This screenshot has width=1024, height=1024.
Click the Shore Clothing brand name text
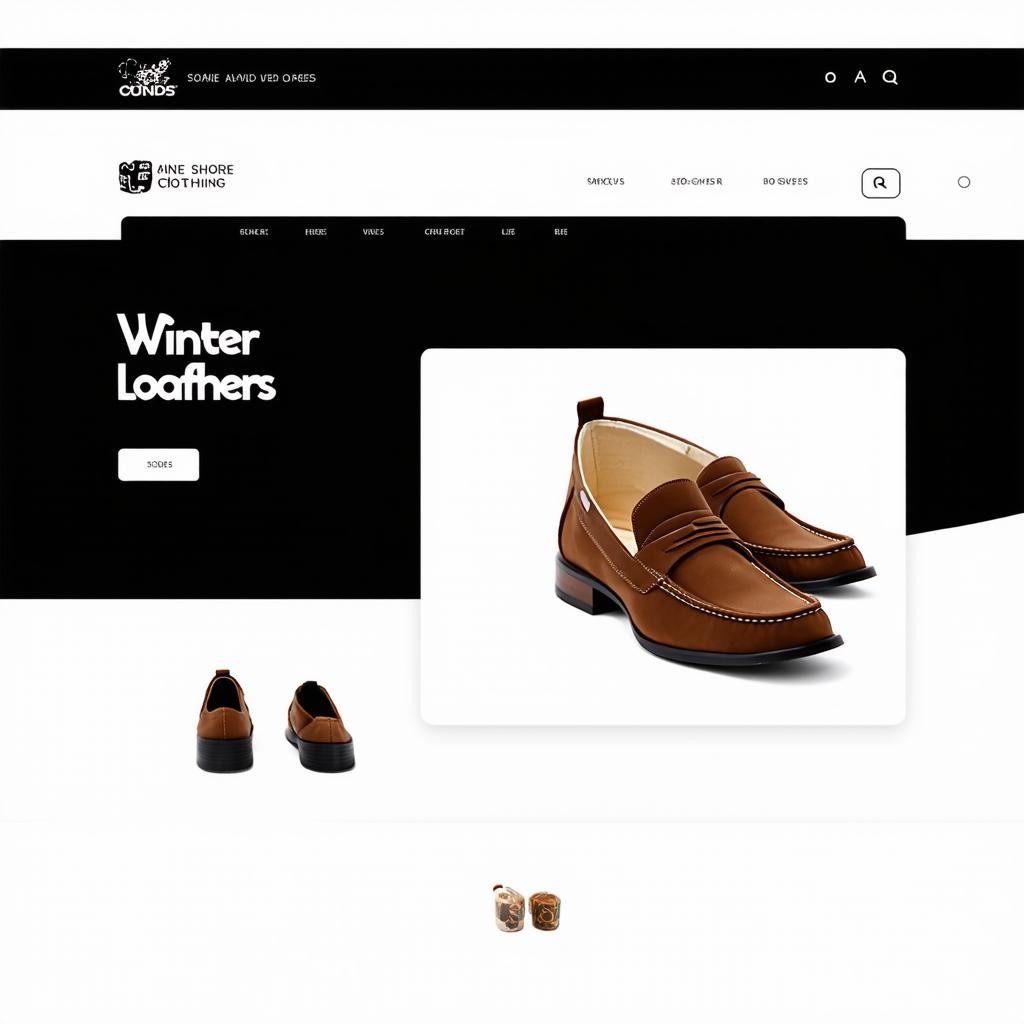click(195, 176)
